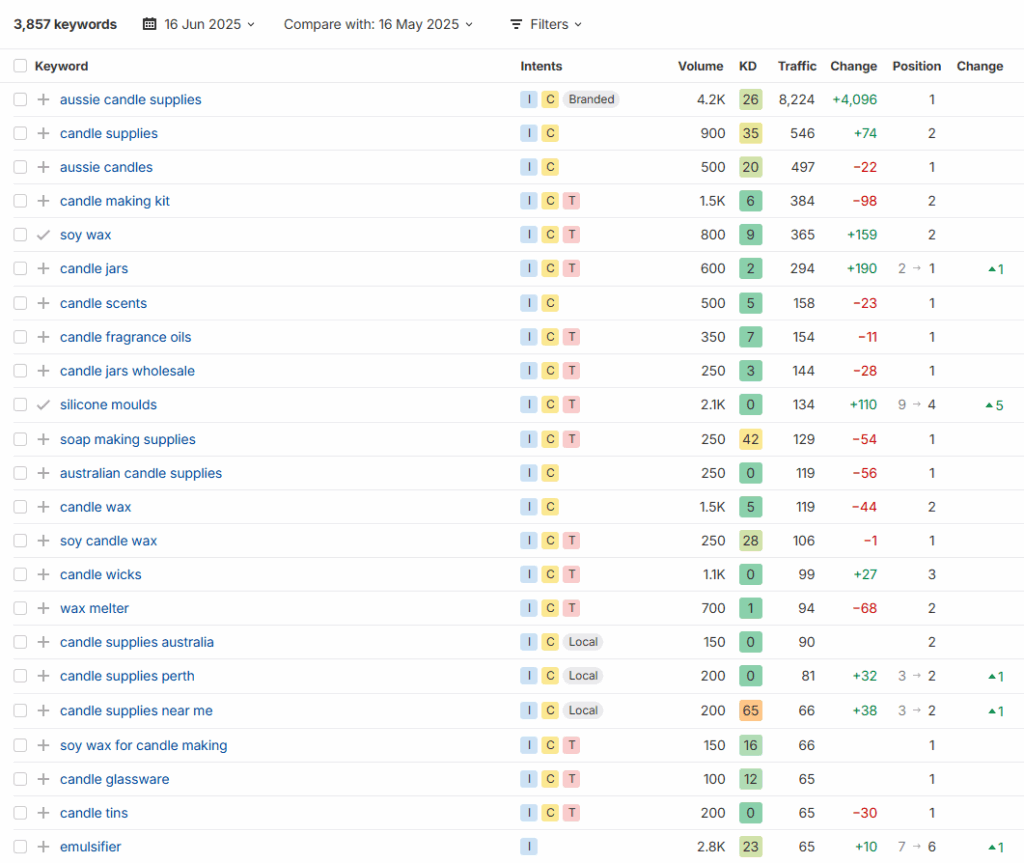Add candle making kit via plus icon
This screenshot has width=1024, height=863.
coord(43,201)
